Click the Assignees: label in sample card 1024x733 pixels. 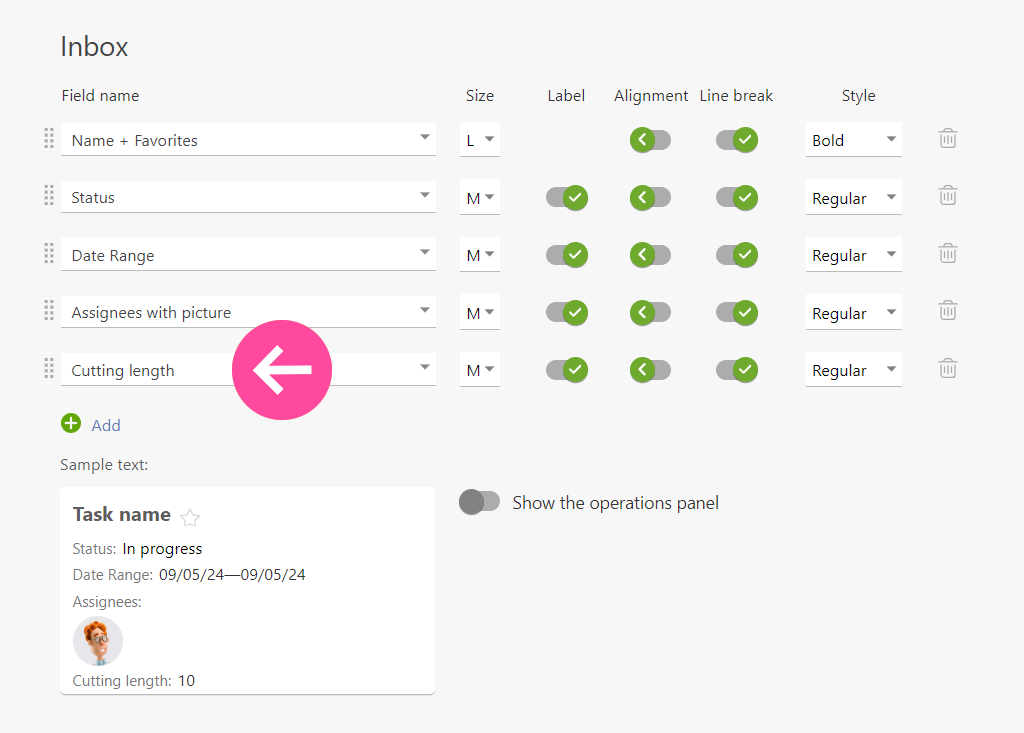(x=106, y=602)
